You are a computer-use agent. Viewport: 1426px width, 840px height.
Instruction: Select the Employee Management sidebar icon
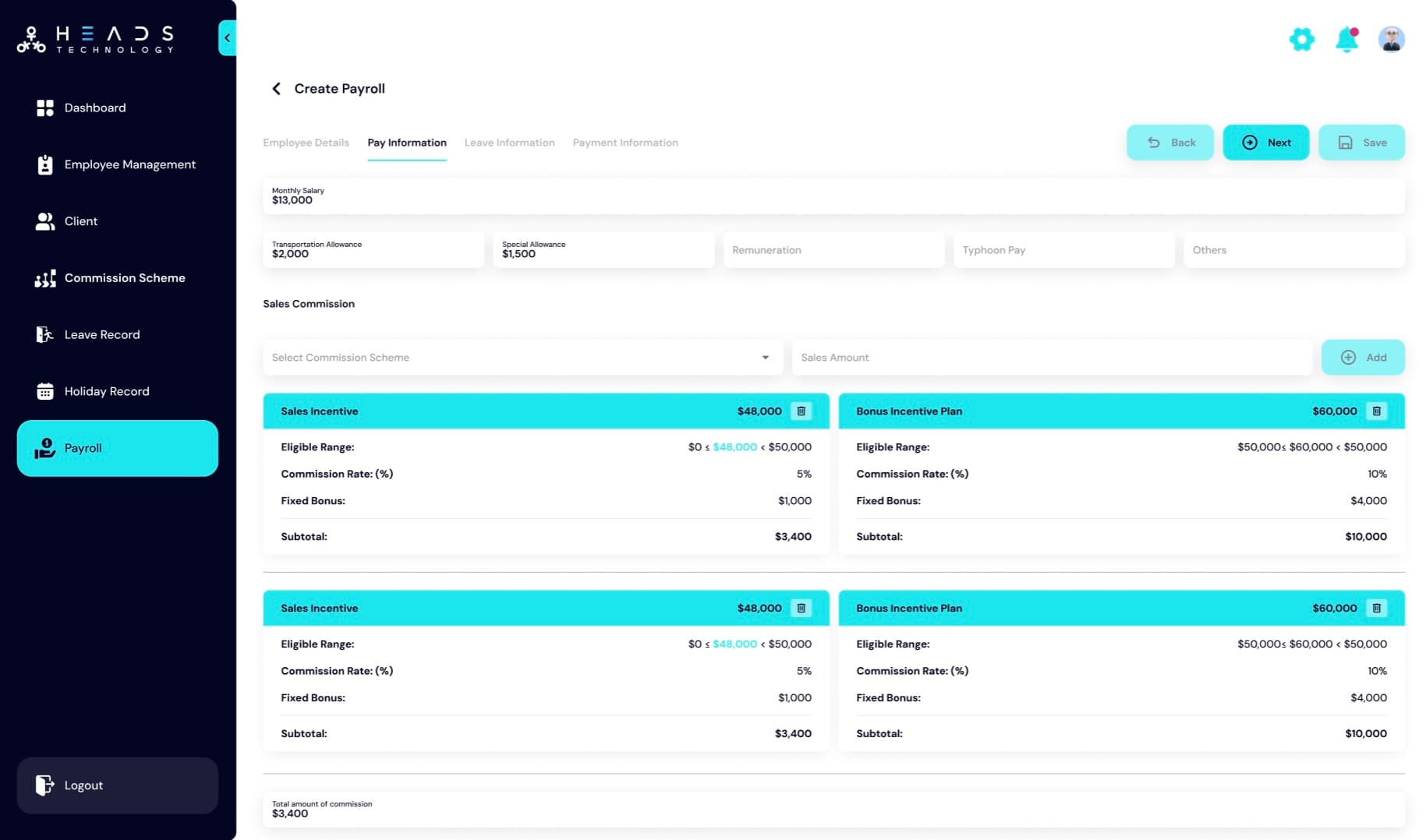(x=45, y=164)
